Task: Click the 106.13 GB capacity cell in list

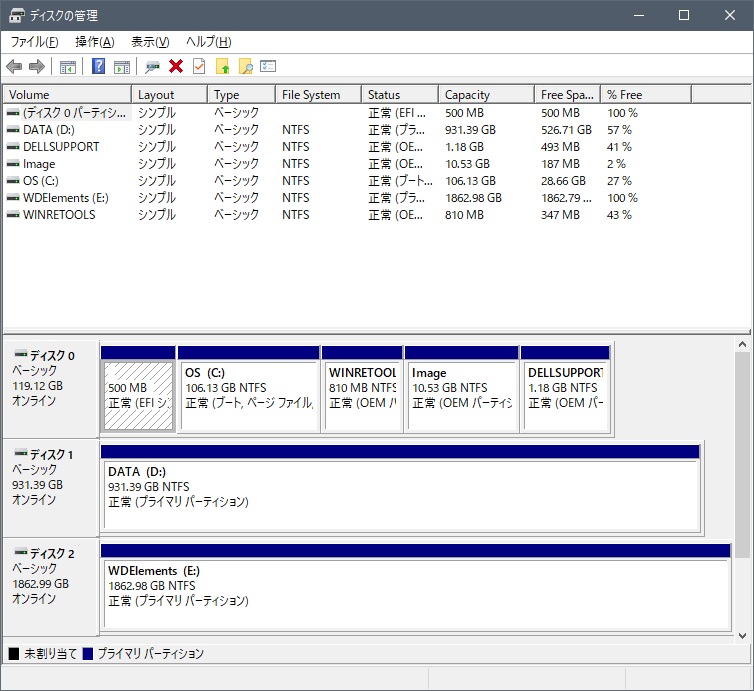Action: [470, 181]
